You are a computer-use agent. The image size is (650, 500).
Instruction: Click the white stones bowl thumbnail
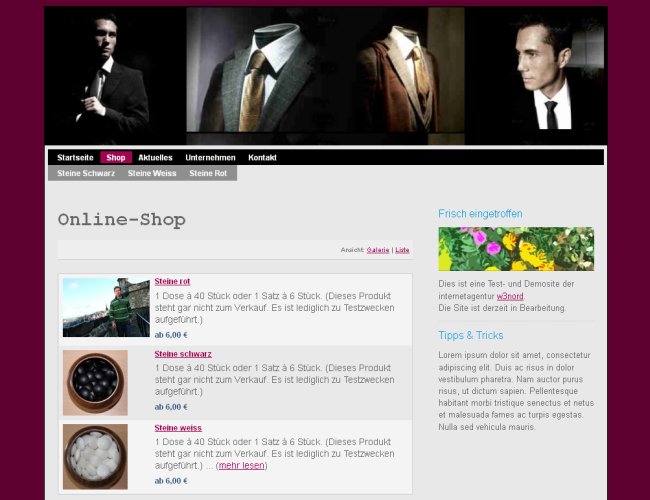click(x=95, y=456)
